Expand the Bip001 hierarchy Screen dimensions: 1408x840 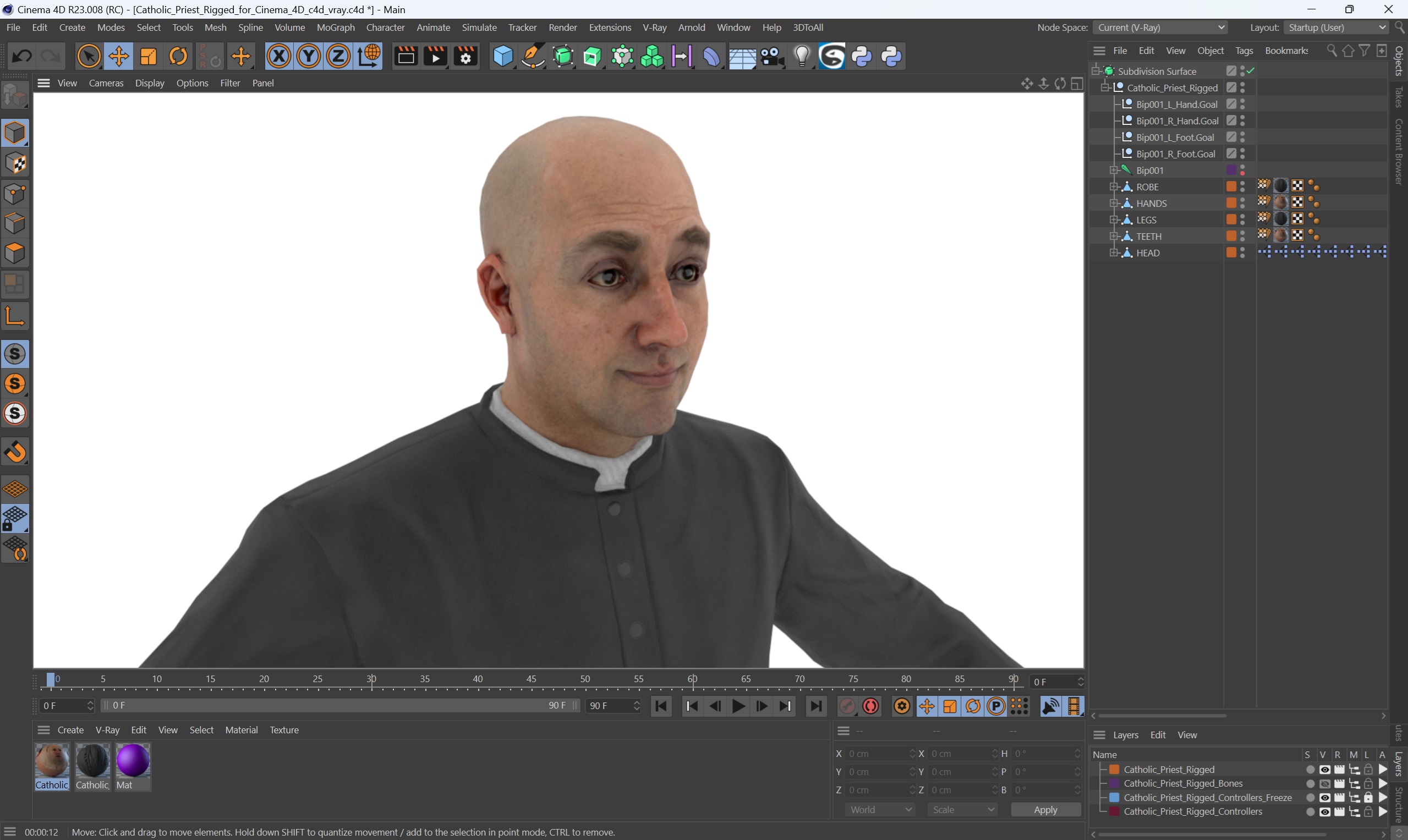click(x=1114, y=171)
